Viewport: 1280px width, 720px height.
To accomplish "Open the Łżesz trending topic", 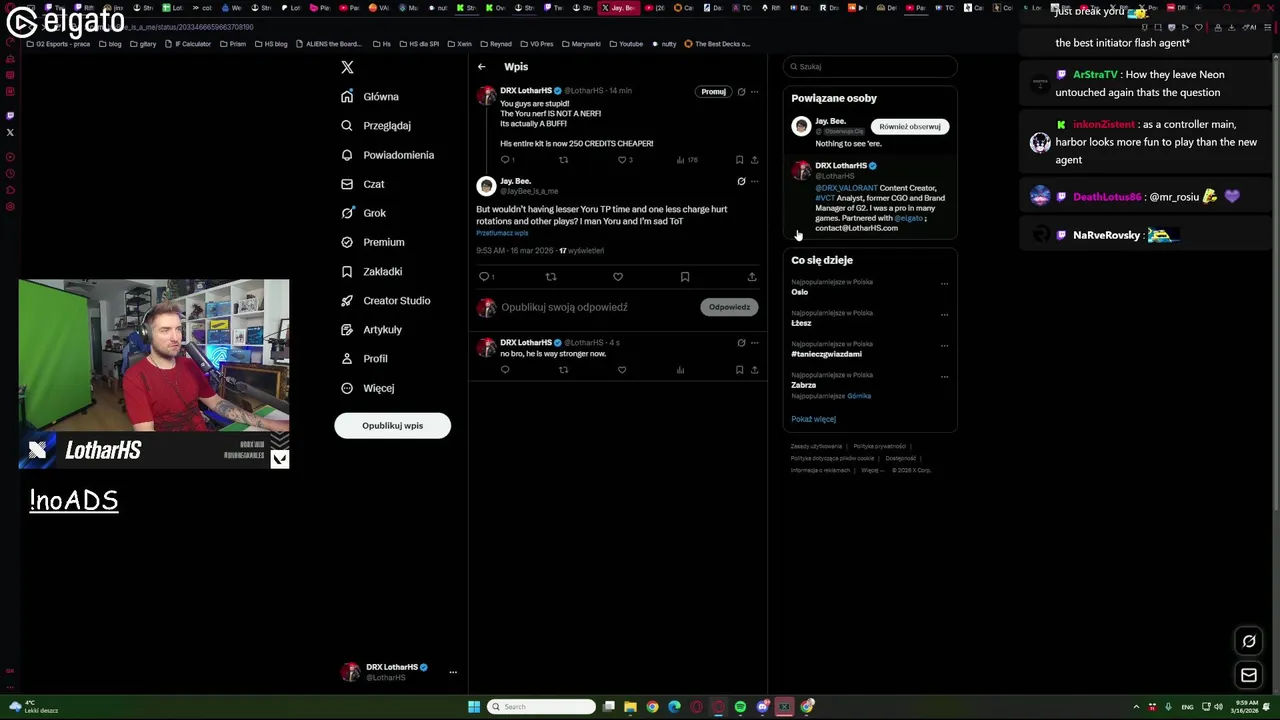I will pos(801,323).
